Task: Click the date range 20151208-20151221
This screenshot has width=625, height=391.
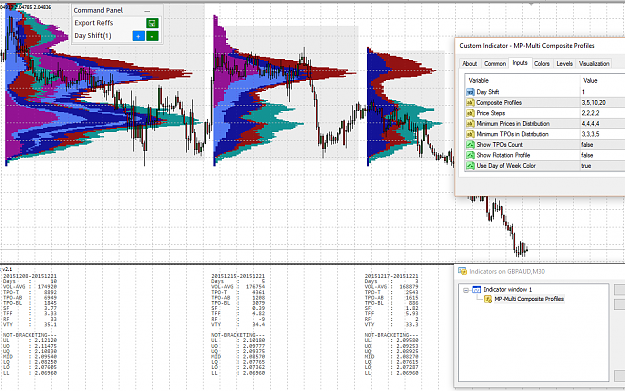Action: [30, 276]
